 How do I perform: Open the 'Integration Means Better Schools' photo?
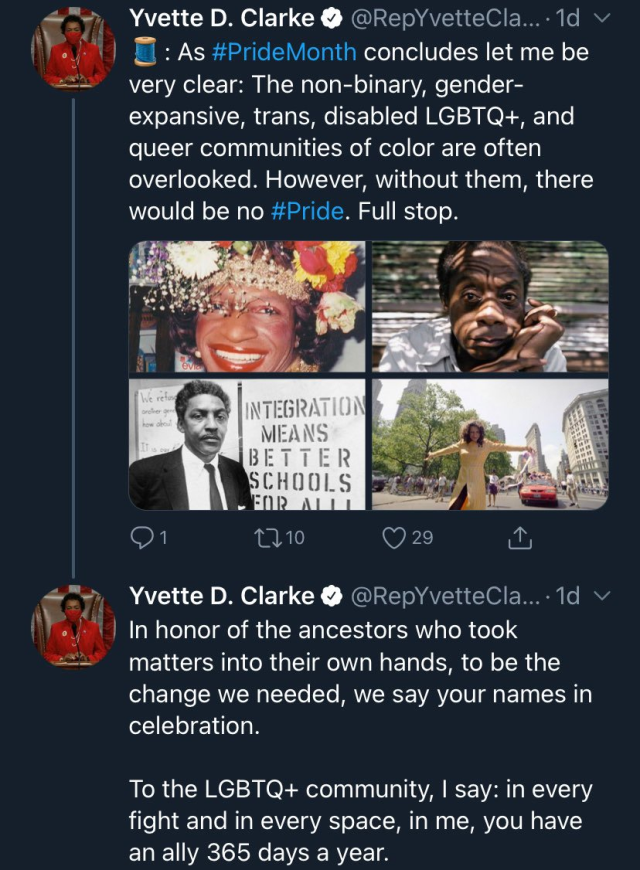tap(247, 443)
